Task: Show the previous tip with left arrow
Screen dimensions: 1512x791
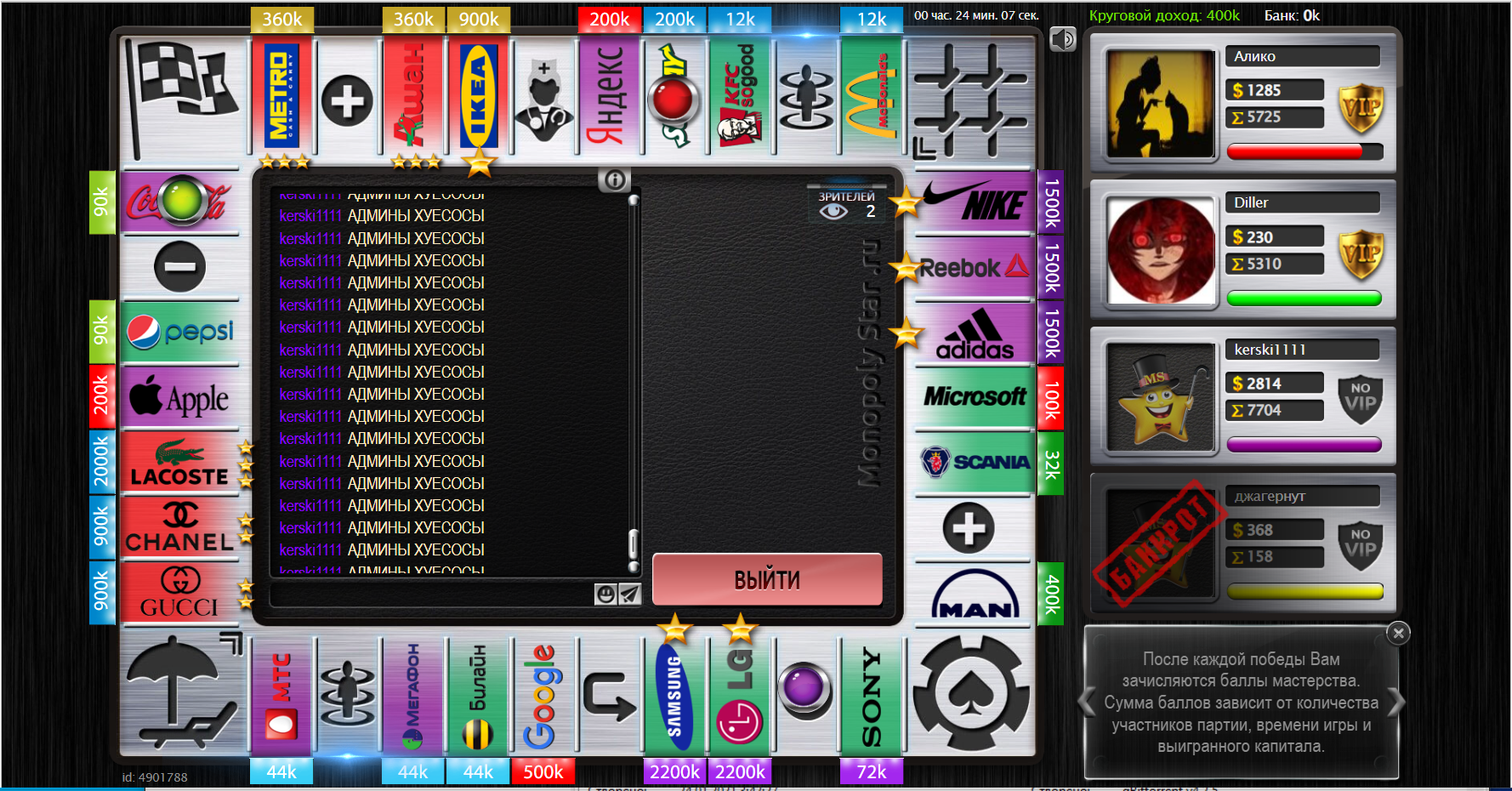Action: coord(1086,703)
